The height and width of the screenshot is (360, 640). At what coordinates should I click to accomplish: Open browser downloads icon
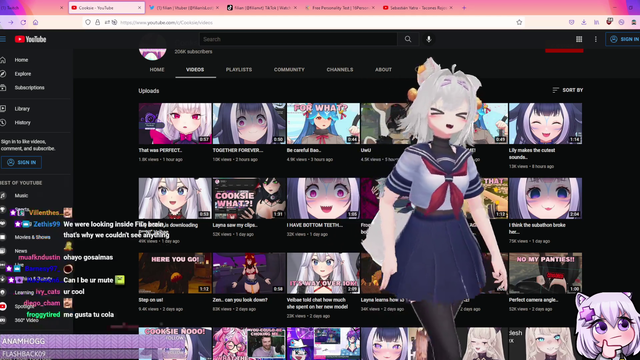click(x=584, y=22)
